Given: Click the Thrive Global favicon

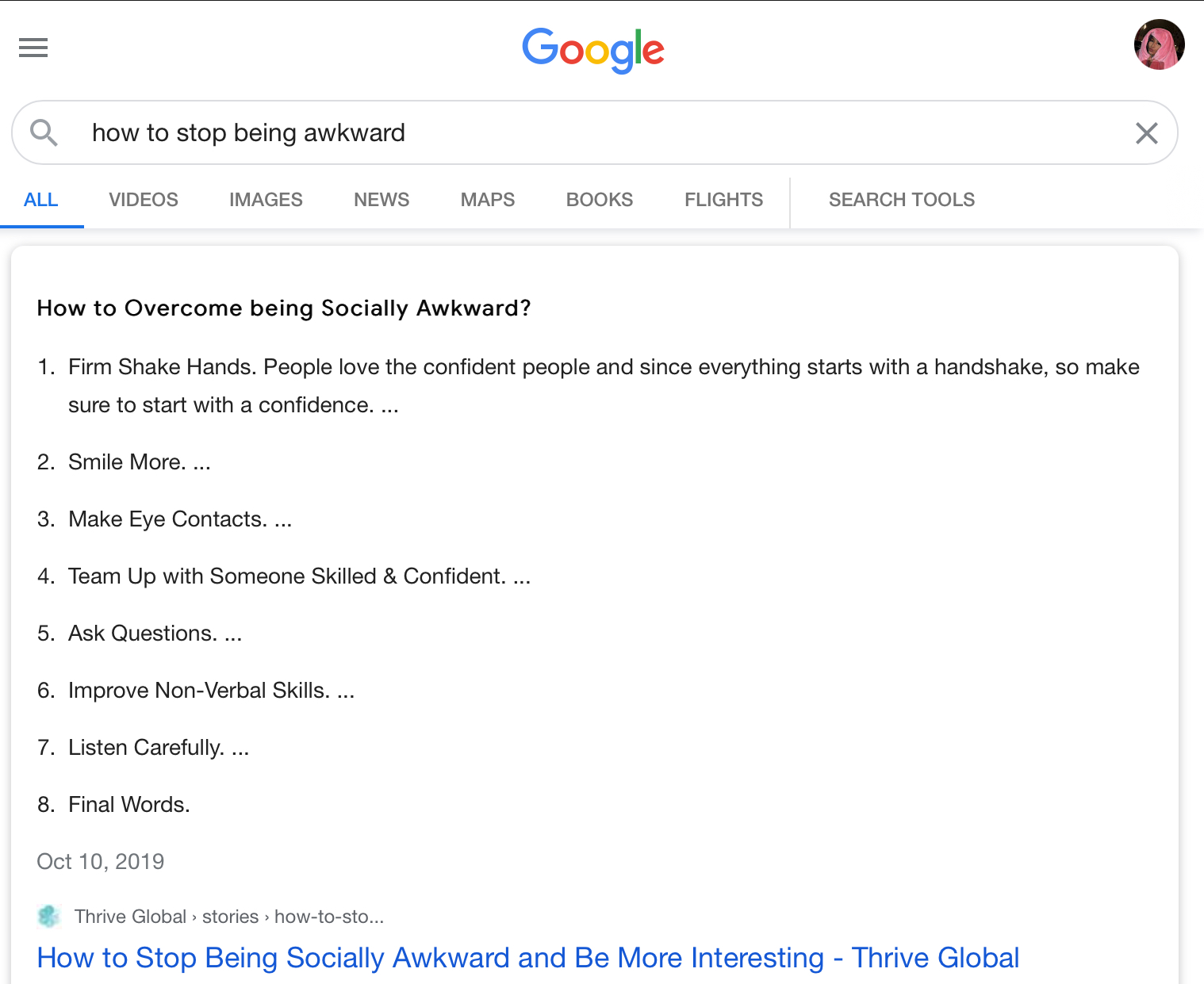Looking at the screenshot, I should point(48,917).
